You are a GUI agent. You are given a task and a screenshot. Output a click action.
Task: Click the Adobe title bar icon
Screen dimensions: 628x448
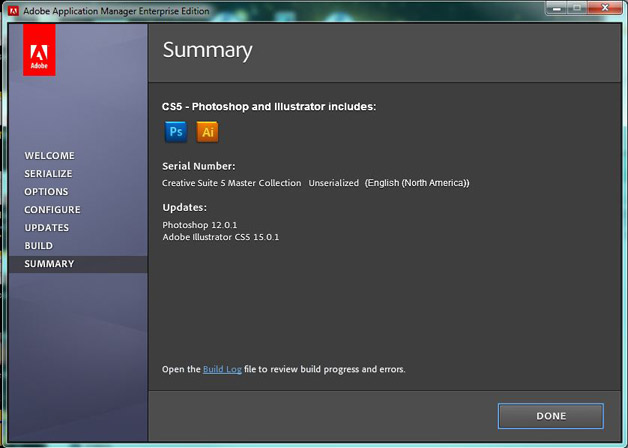click(x=13, y=11)
